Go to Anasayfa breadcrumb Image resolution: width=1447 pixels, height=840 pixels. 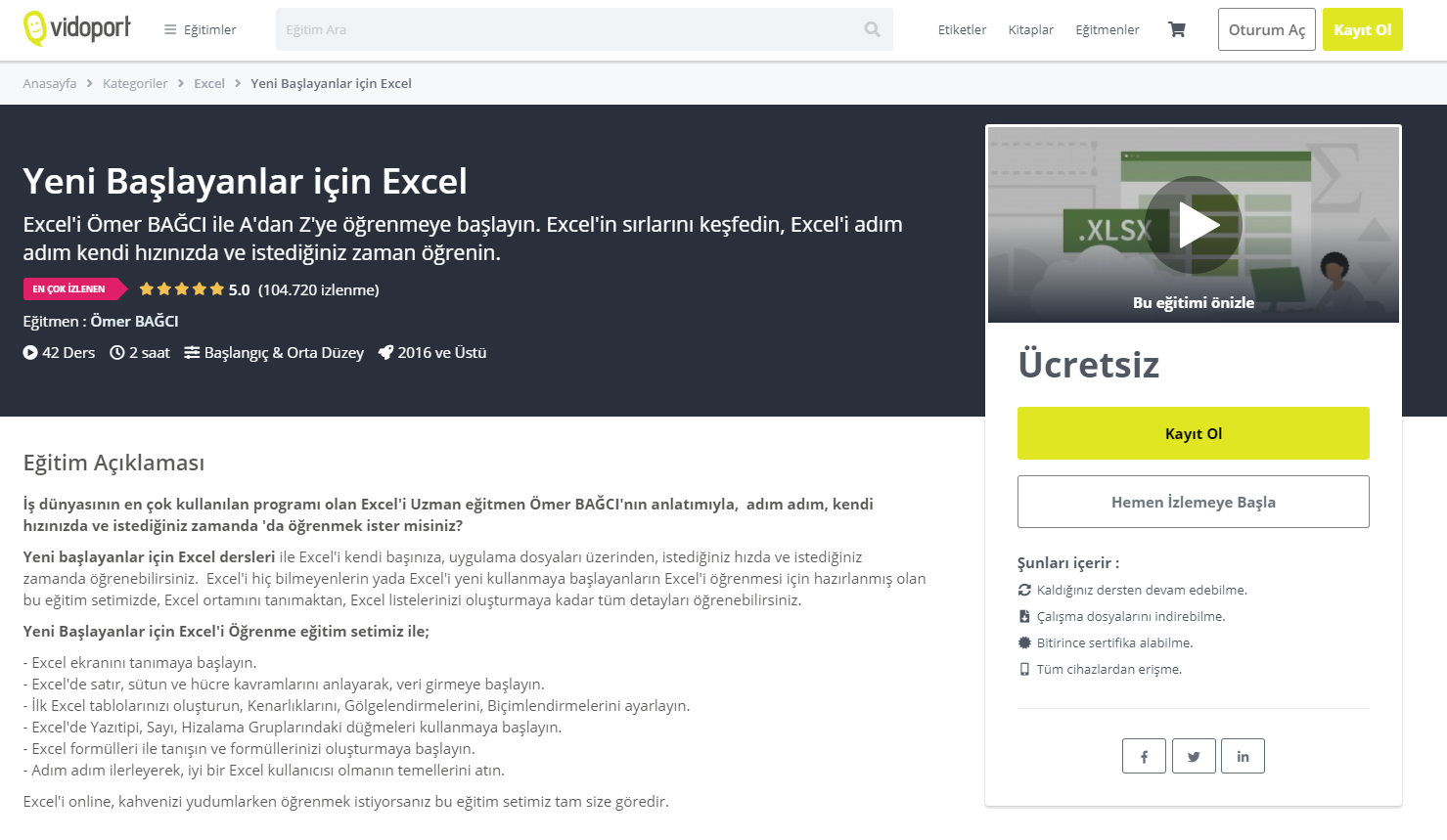(50, 83)
